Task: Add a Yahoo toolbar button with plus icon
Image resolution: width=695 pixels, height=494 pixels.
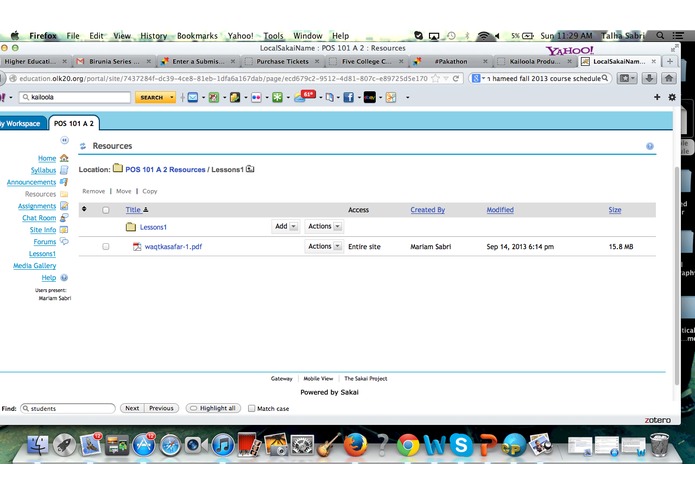Action: pyautogui.click(x=657, y=97)
